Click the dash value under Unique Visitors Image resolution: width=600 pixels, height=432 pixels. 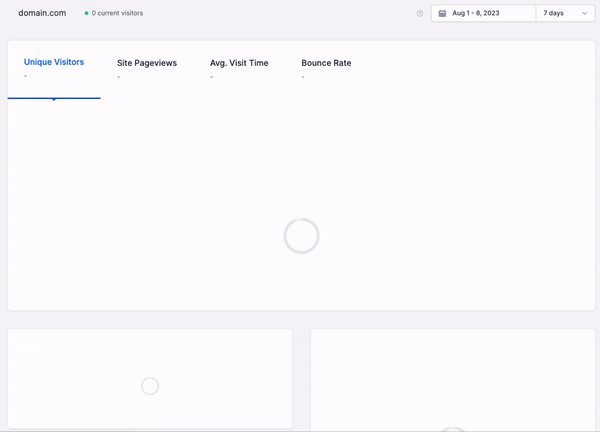26,76
